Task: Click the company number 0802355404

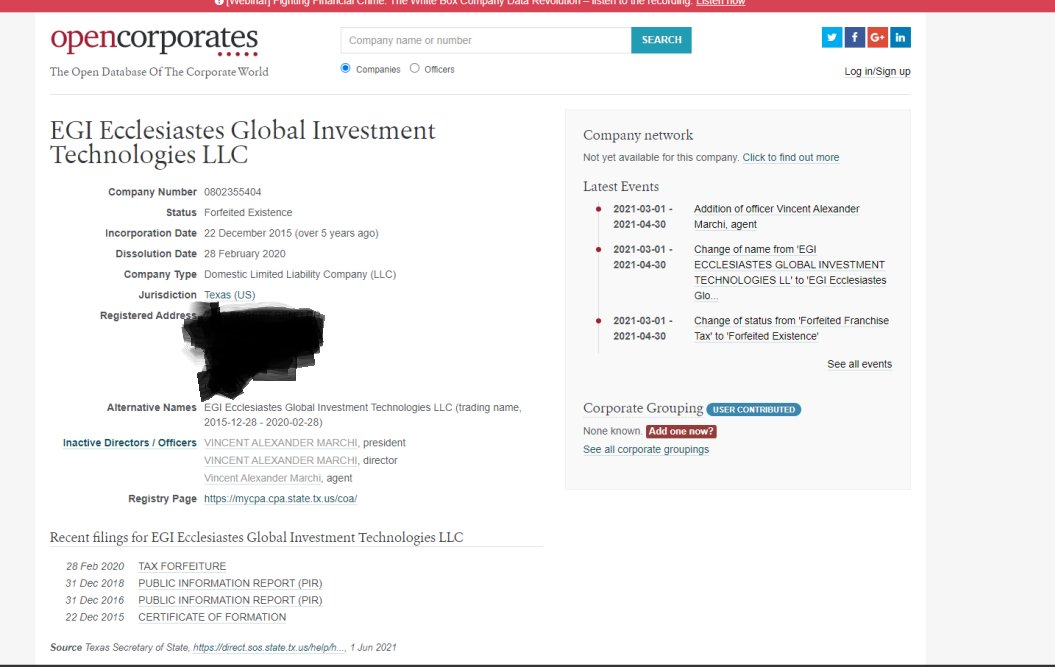Action: pyautogui.click(x=233, y=192)
